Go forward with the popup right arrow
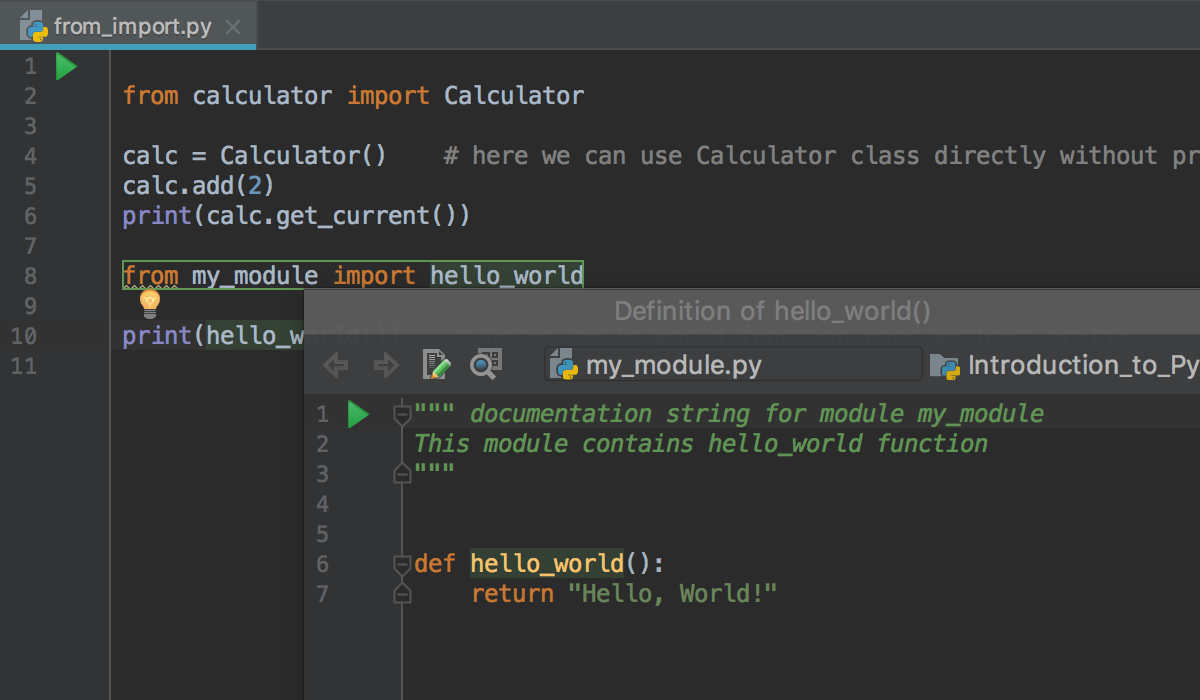The width and height of the screenshot is (1200, 700). coord(385,366)
